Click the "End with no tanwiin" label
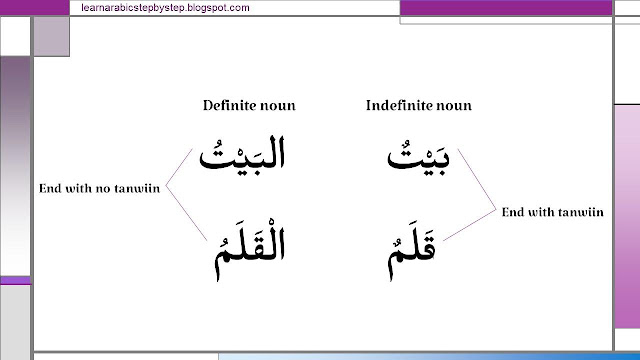640x360 pixels. [x=100, y=189]
